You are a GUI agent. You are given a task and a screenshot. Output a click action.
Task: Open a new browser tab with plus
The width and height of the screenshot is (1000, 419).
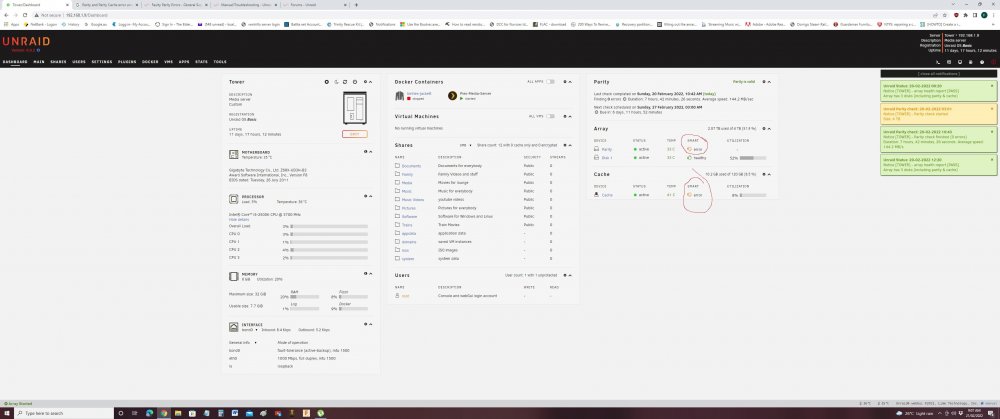pyautogui.click(x=356, y=4)
